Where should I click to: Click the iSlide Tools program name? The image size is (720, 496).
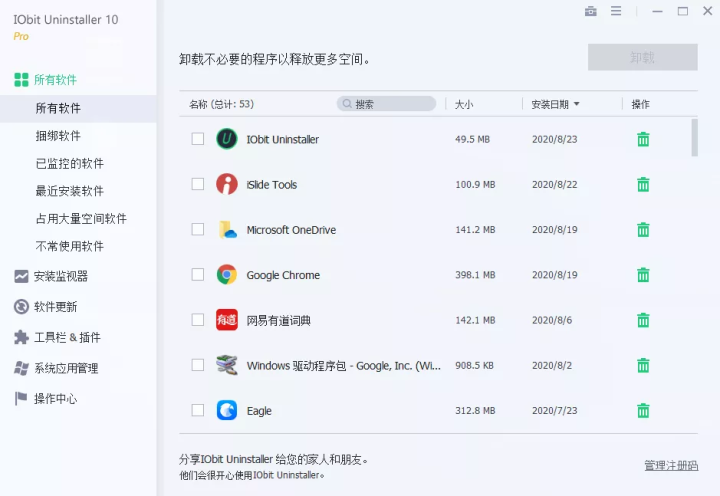[x=271, y=185]
